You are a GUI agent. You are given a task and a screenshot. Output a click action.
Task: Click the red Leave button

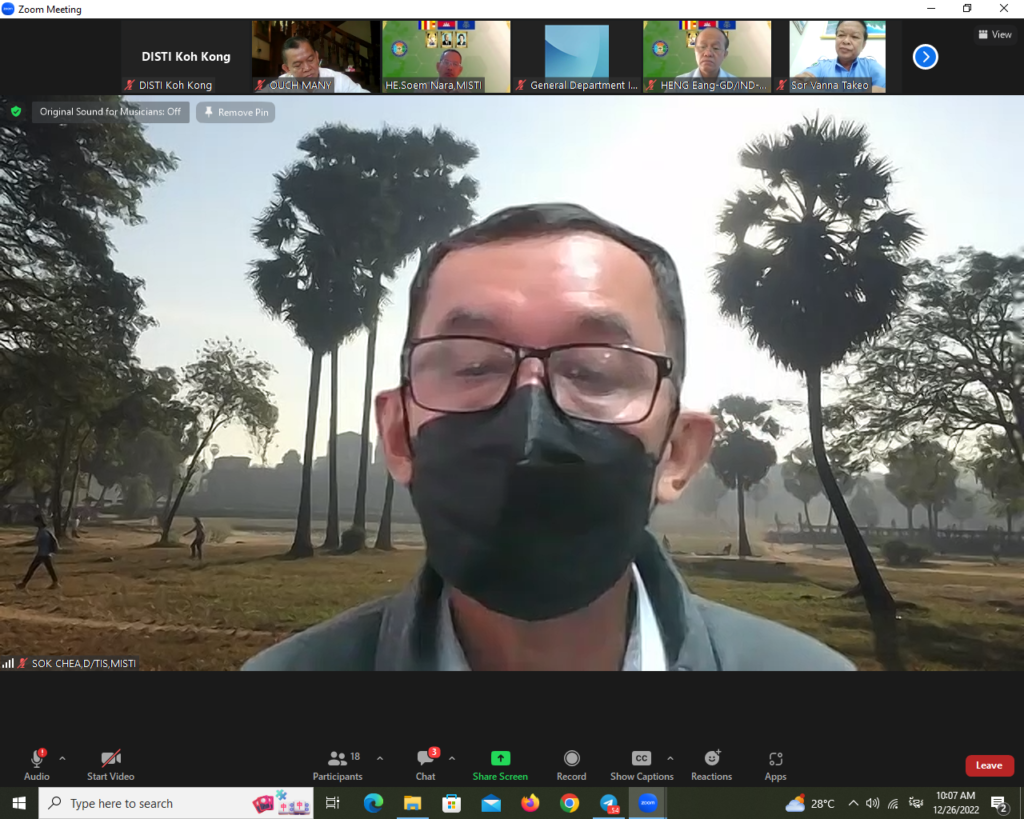989,765
